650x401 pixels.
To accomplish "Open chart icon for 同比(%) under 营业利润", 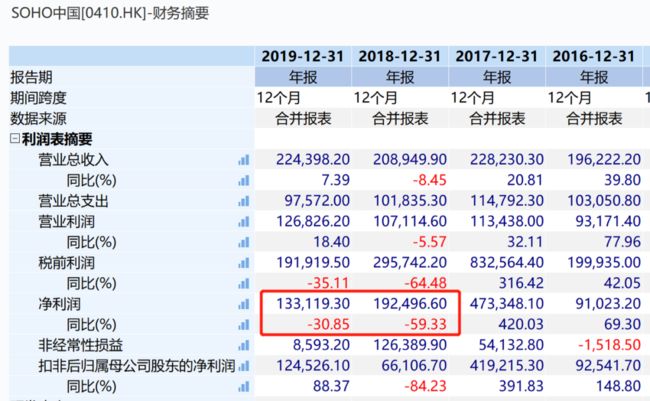I will pyautogui.click(x=244, y=242).
